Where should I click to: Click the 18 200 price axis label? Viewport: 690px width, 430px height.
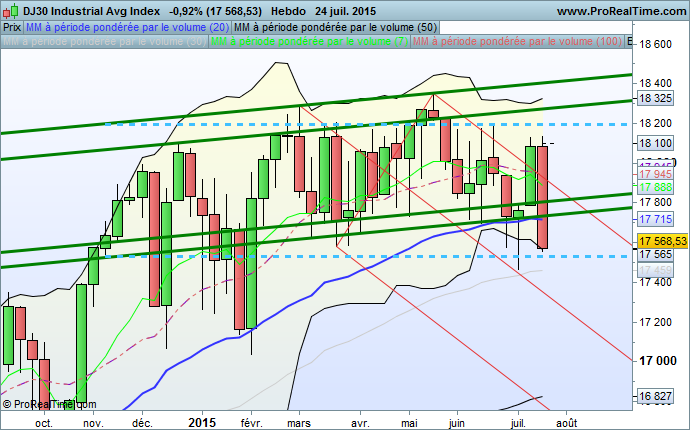[x=655, y=123]
